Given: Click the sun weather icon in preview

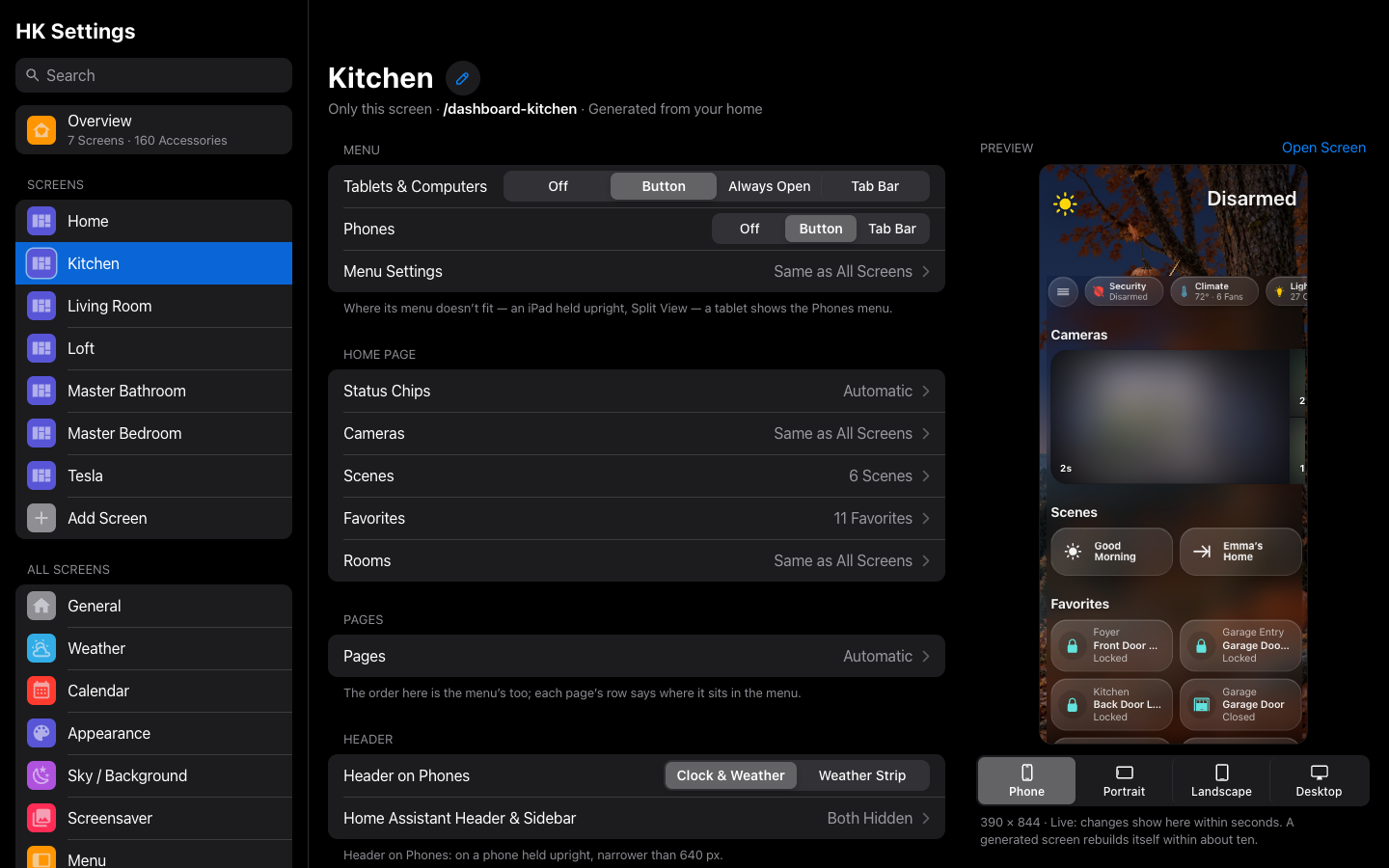Looking at the screenshot, I should [x=1065, y=203].
